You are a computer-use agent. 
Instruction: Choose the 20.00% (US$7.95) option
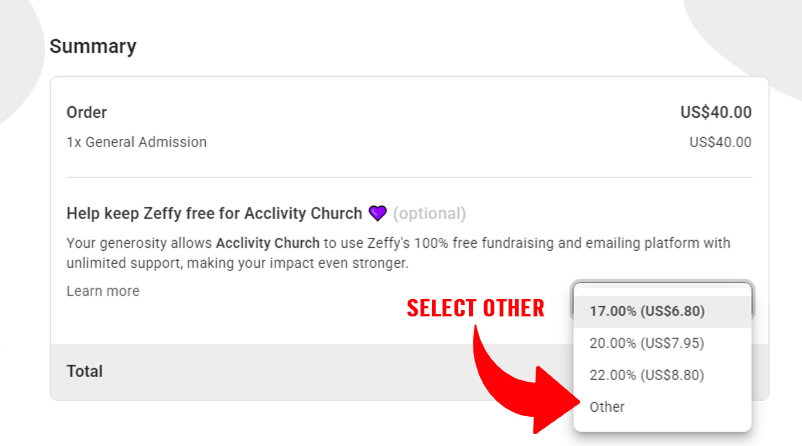(647, 343)
